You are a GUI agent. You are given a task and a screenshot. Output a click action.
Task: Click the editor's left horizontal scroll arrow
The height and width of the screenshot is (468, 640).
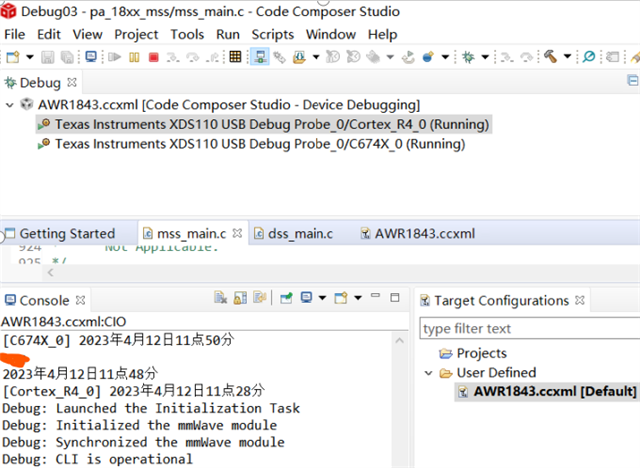51,273
